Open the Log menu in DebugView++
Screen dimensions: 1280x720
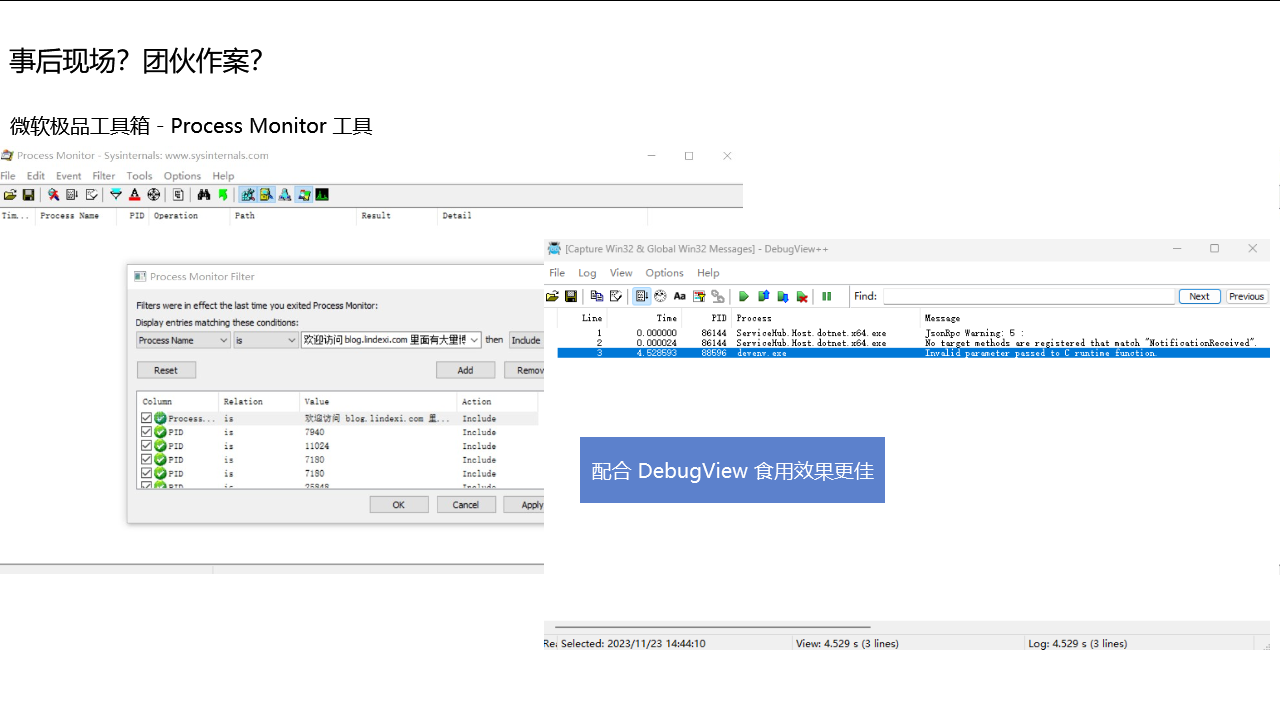point(587,273)
